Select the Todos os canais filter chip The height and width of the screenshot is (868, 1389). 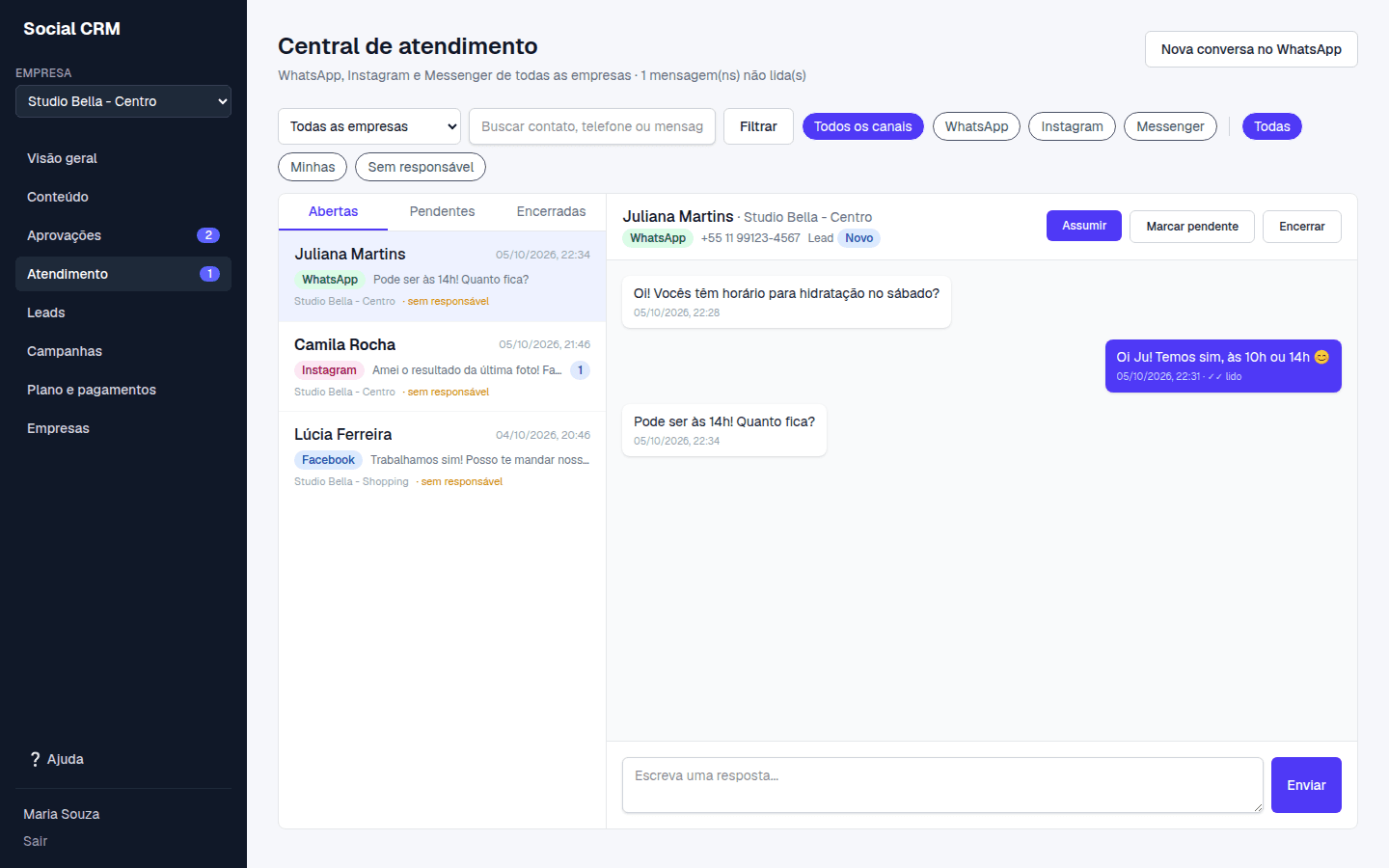pyautogui.click(x=862, y=126)
